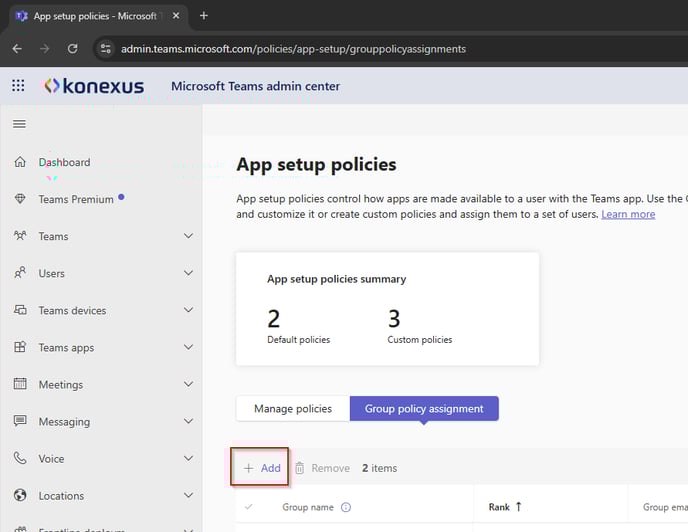Screen dimensions: 688x532
Task: Open Teams Premium in sidebar
Action: pos(76,199)
